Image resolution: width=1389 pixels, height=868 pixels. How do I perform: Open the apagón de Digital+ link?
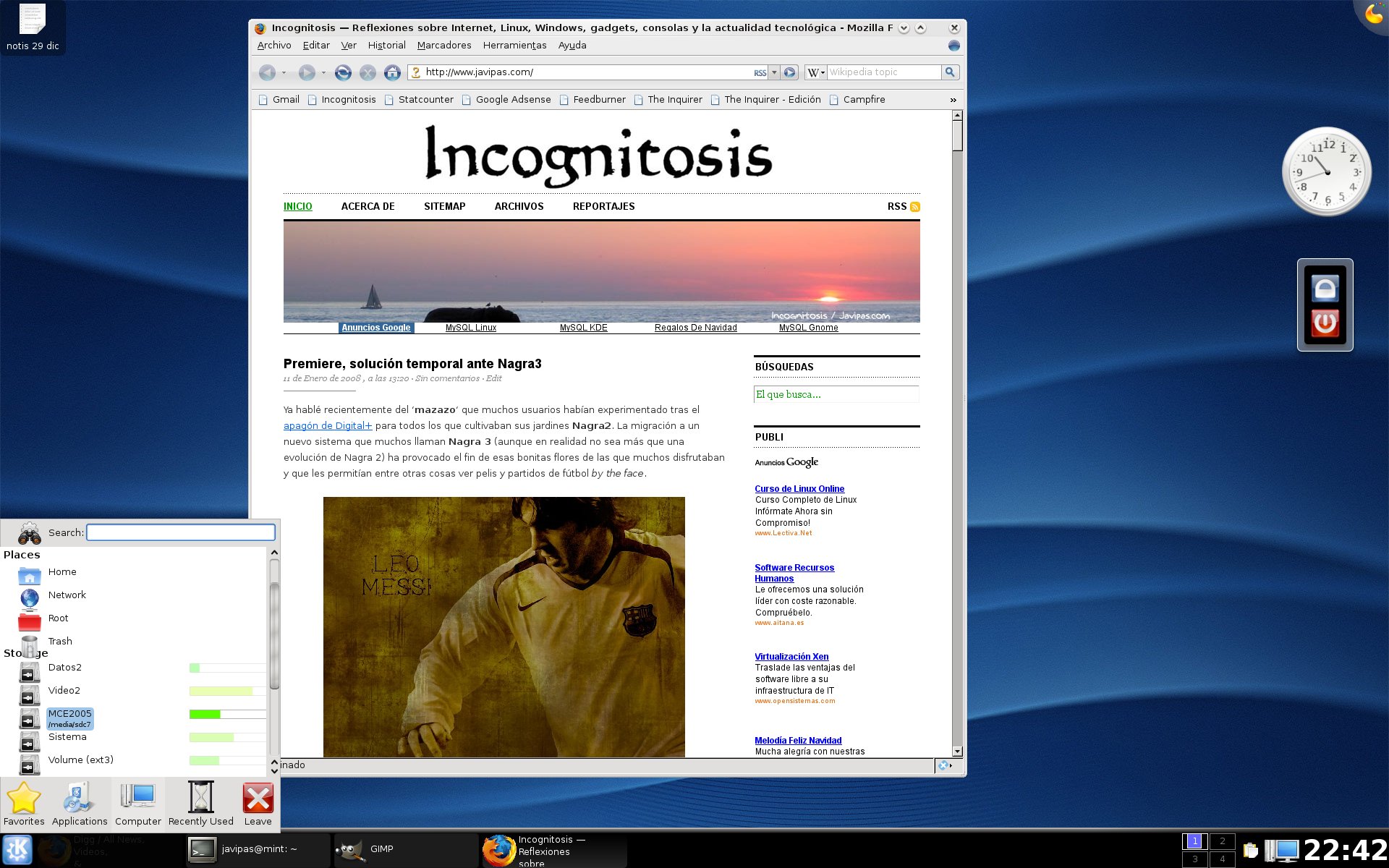pos(327,426)
